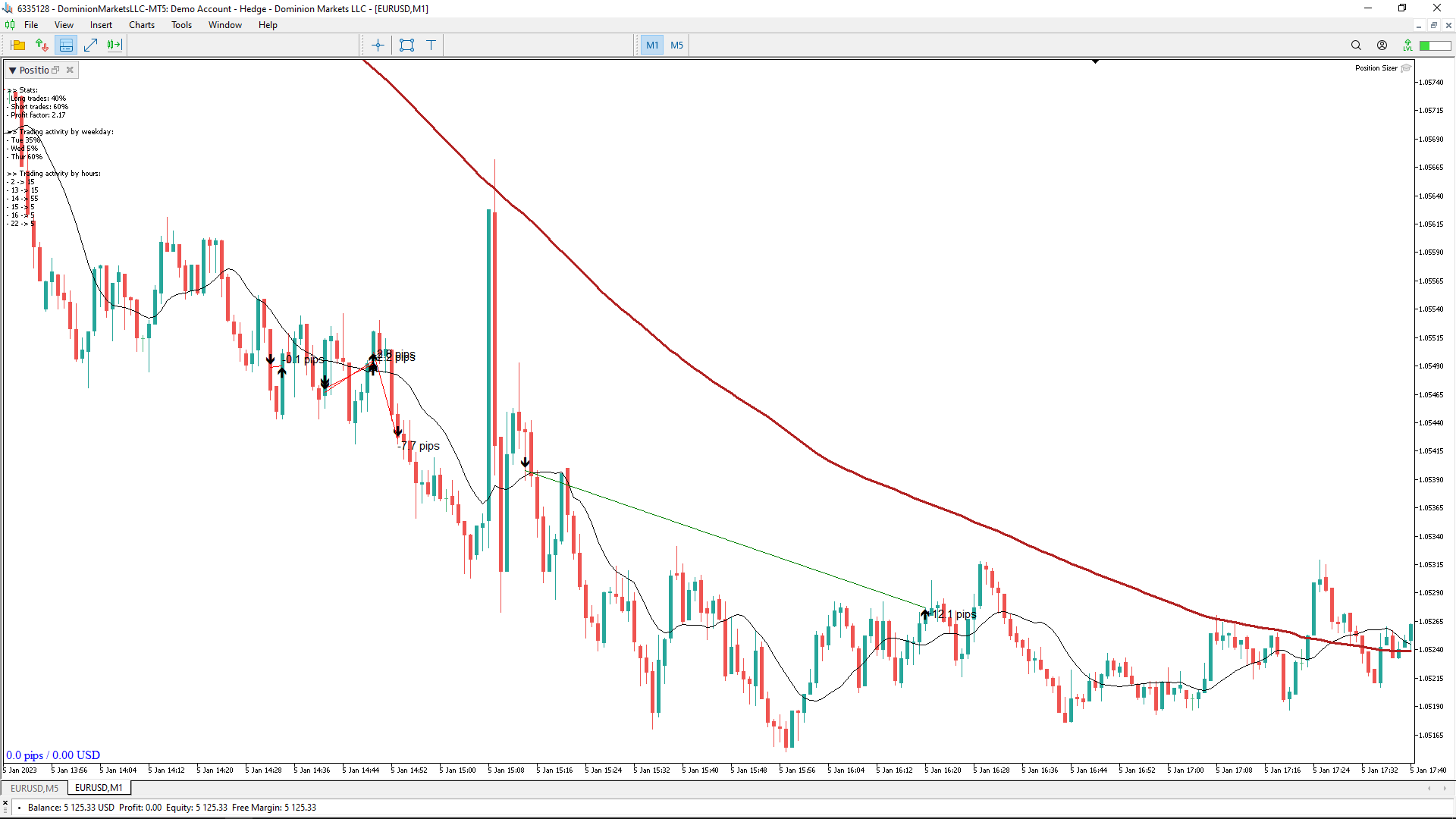Select the text label tool
The width and height of the screenshot is (1456, 819).
pyautogui.click(x=431, y=45)
